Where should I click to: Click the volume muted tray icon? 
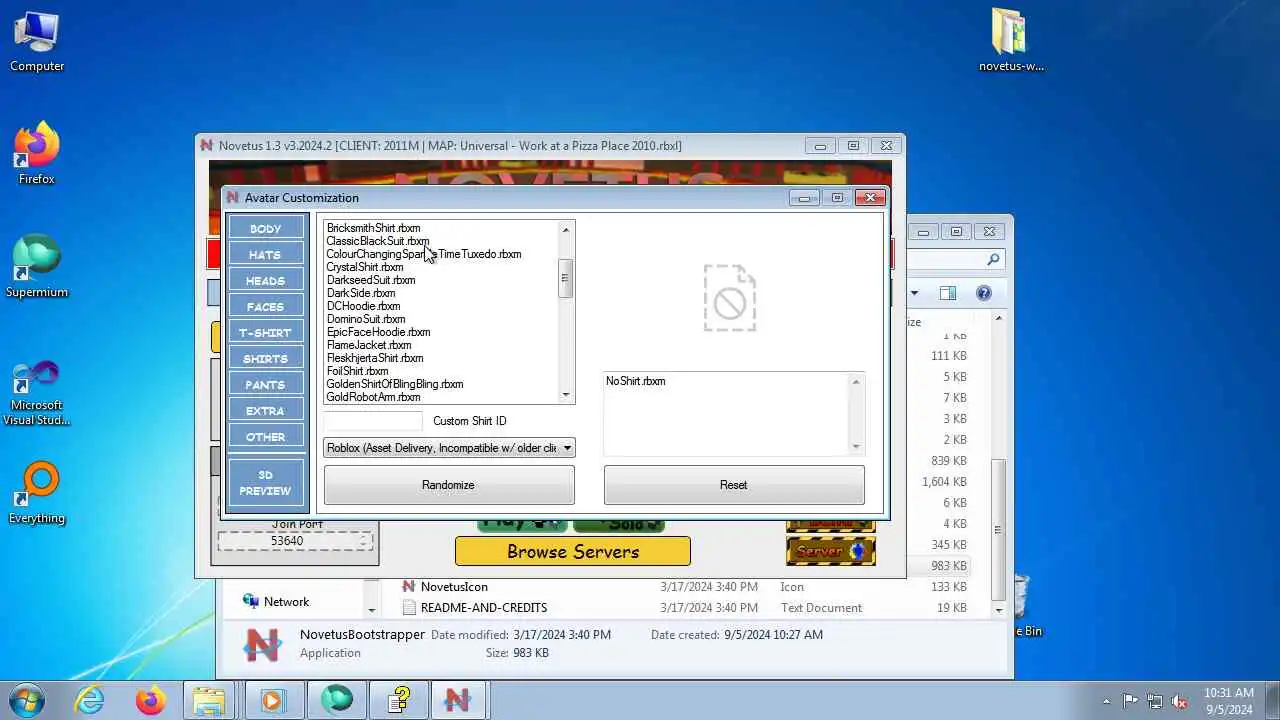[x=1179, y=701]
